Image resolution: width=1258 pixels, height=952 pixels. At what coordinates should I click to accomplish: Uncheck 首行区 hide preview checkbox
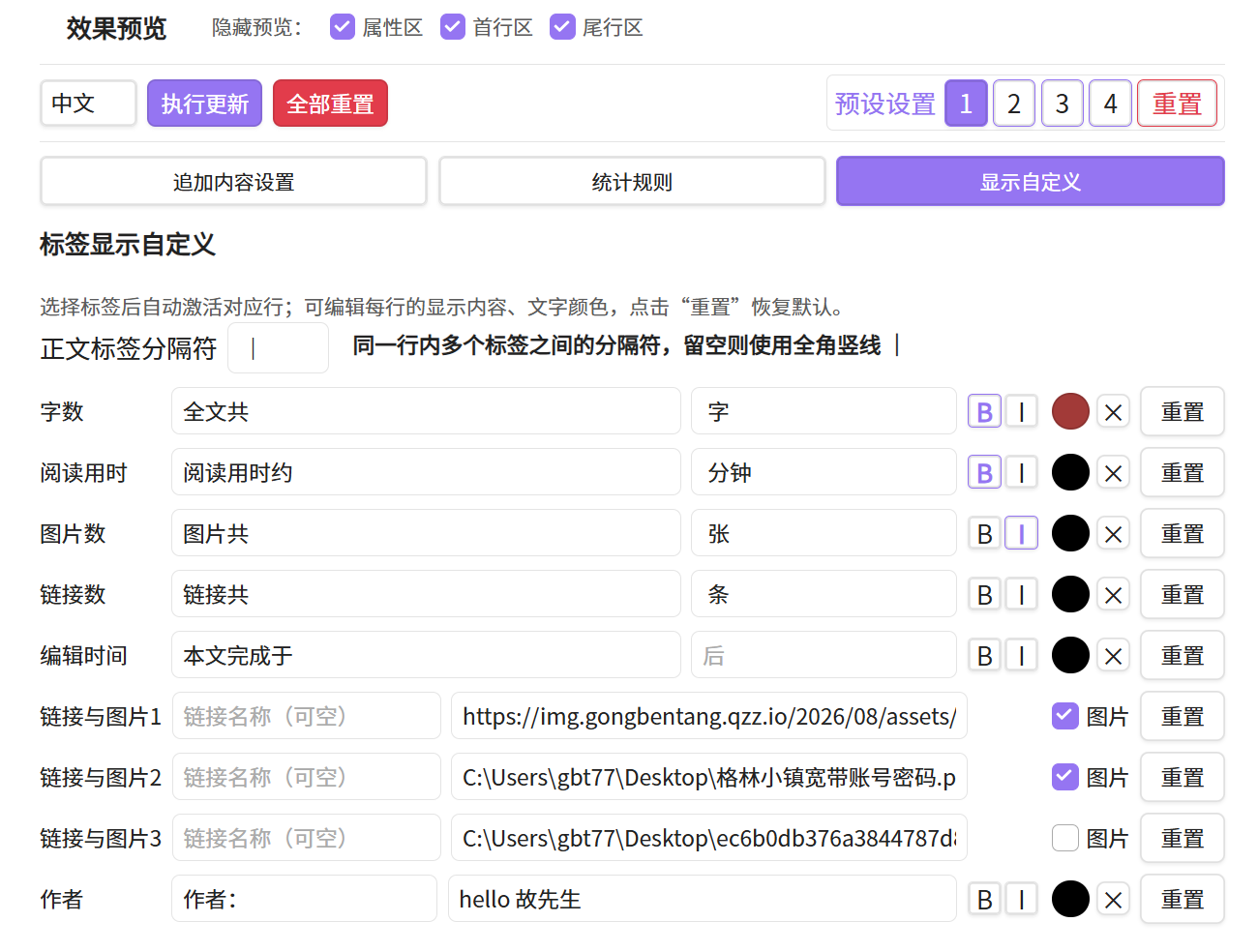pyautogui.click(x=453, y=27)
